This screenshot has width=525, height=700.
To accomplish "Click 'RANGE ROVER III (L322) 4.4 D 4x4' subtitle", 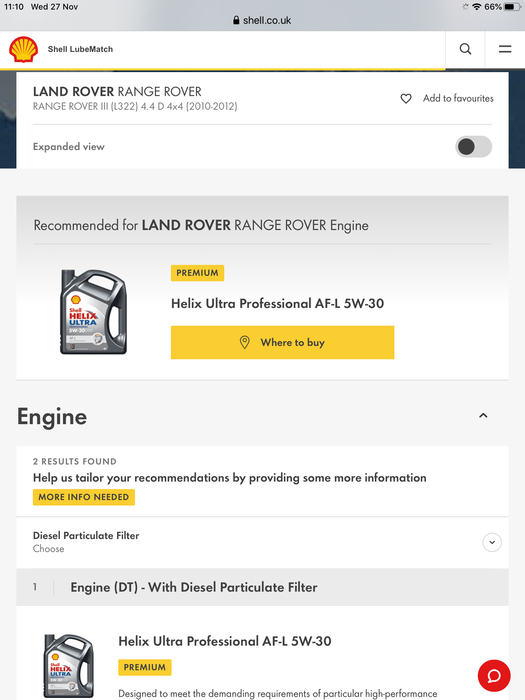I will [x=135, y=107].
